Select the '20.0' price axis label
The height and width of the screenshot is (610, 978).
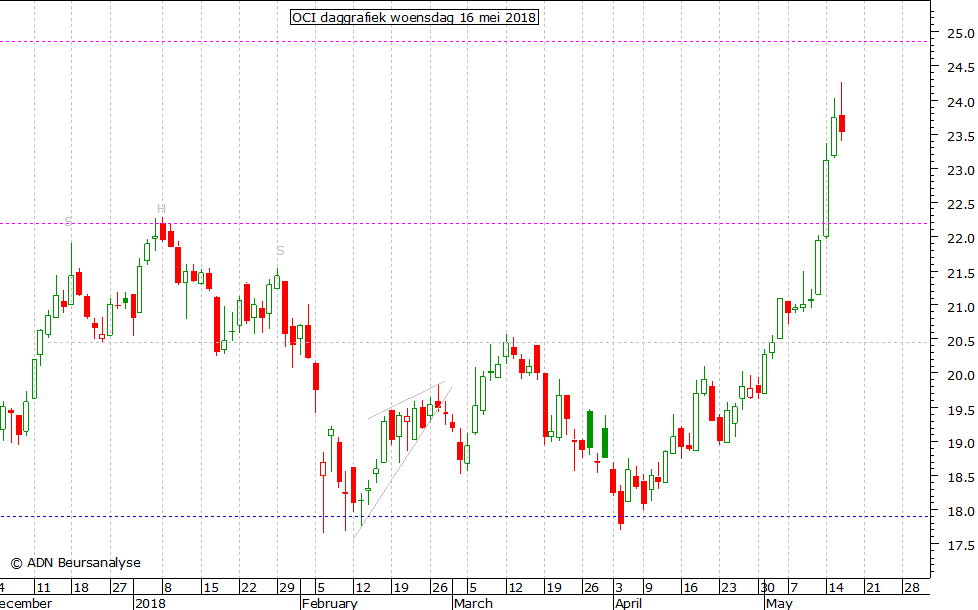pyautogui.click(x=961, y=375)
